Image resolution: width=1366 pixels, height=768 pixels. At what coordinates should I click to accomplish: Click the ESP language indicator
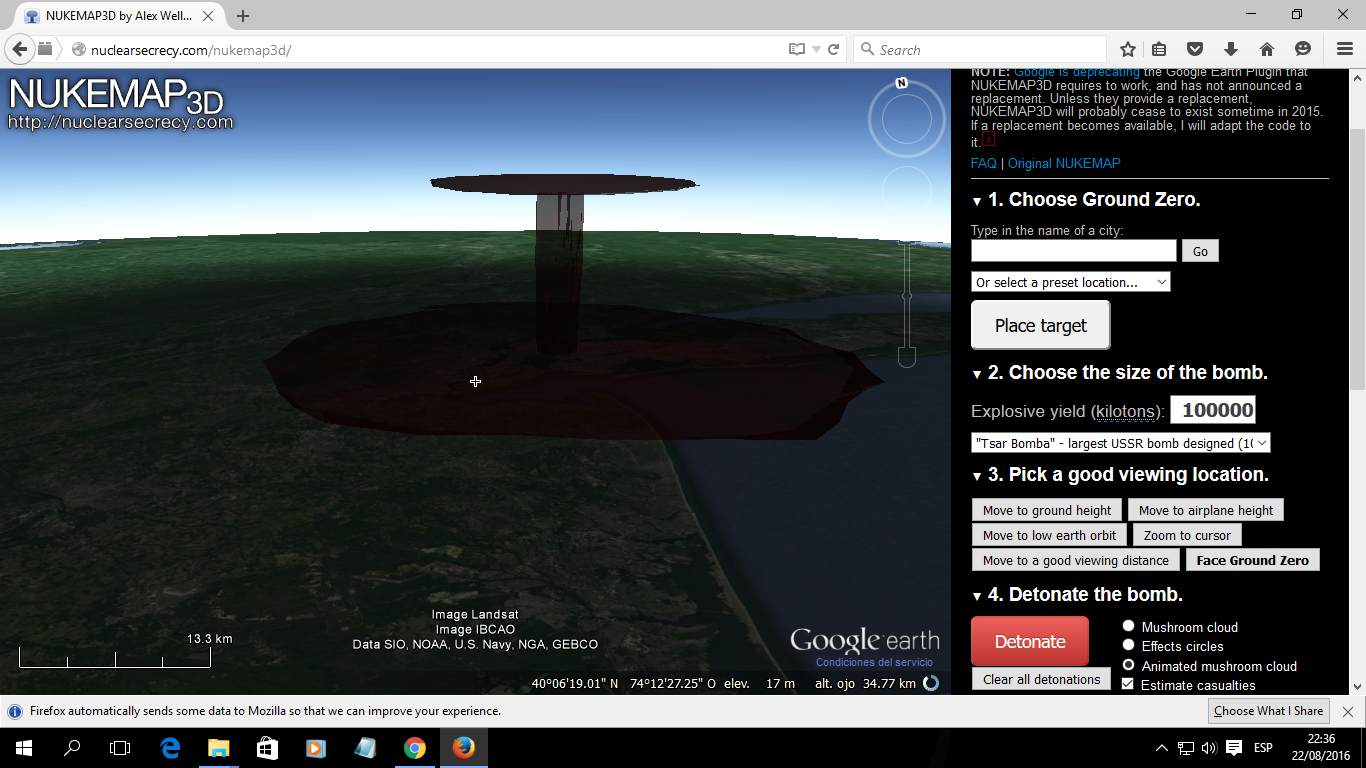tap(1263, 747)
